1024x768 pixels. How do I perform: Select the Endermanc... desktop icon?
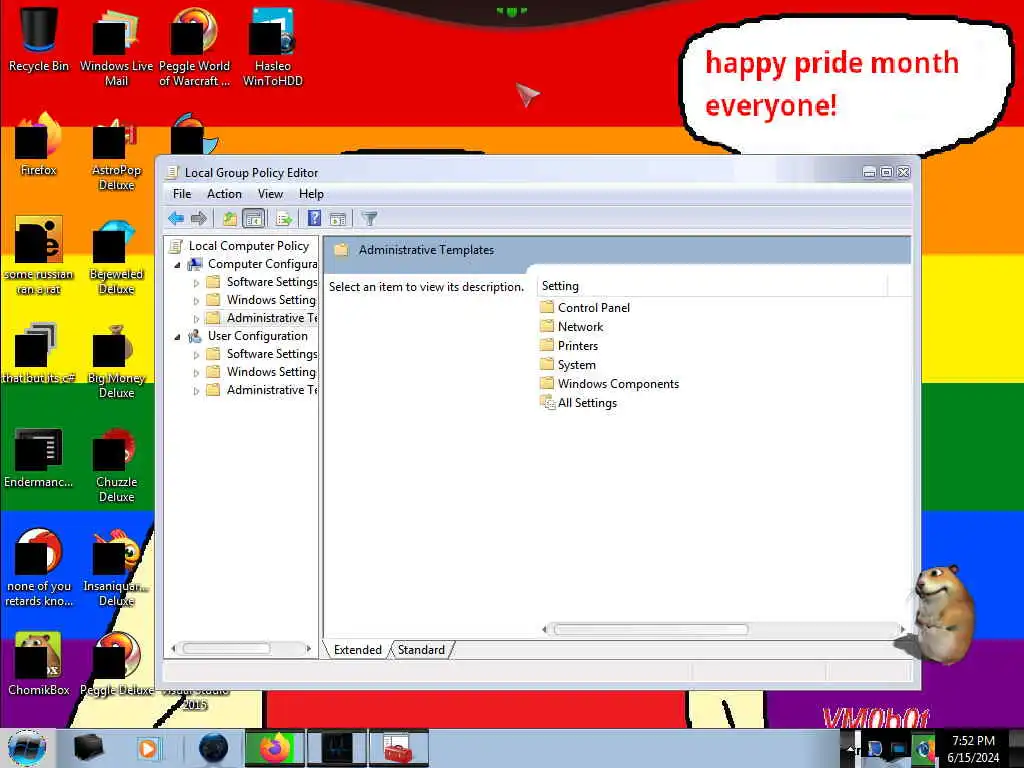39,457
